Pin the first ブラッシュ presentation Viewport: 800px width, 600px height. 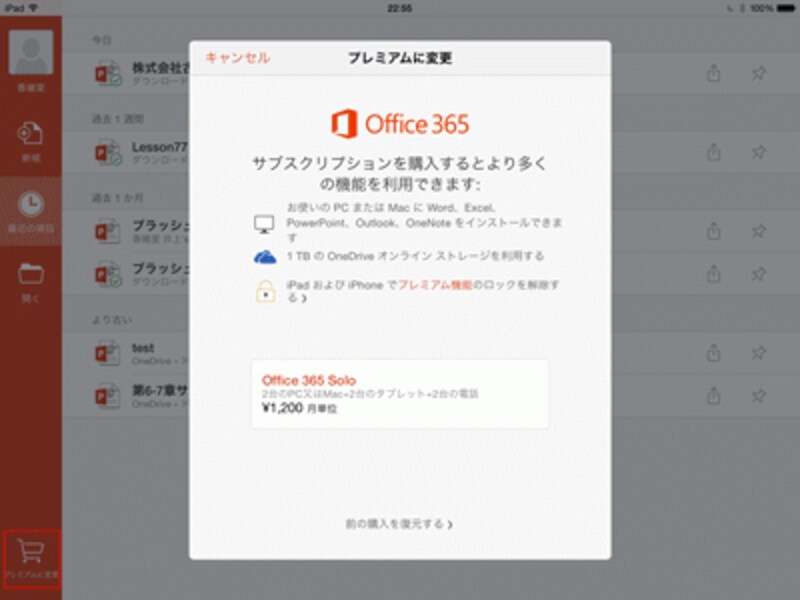coord(759,231)
